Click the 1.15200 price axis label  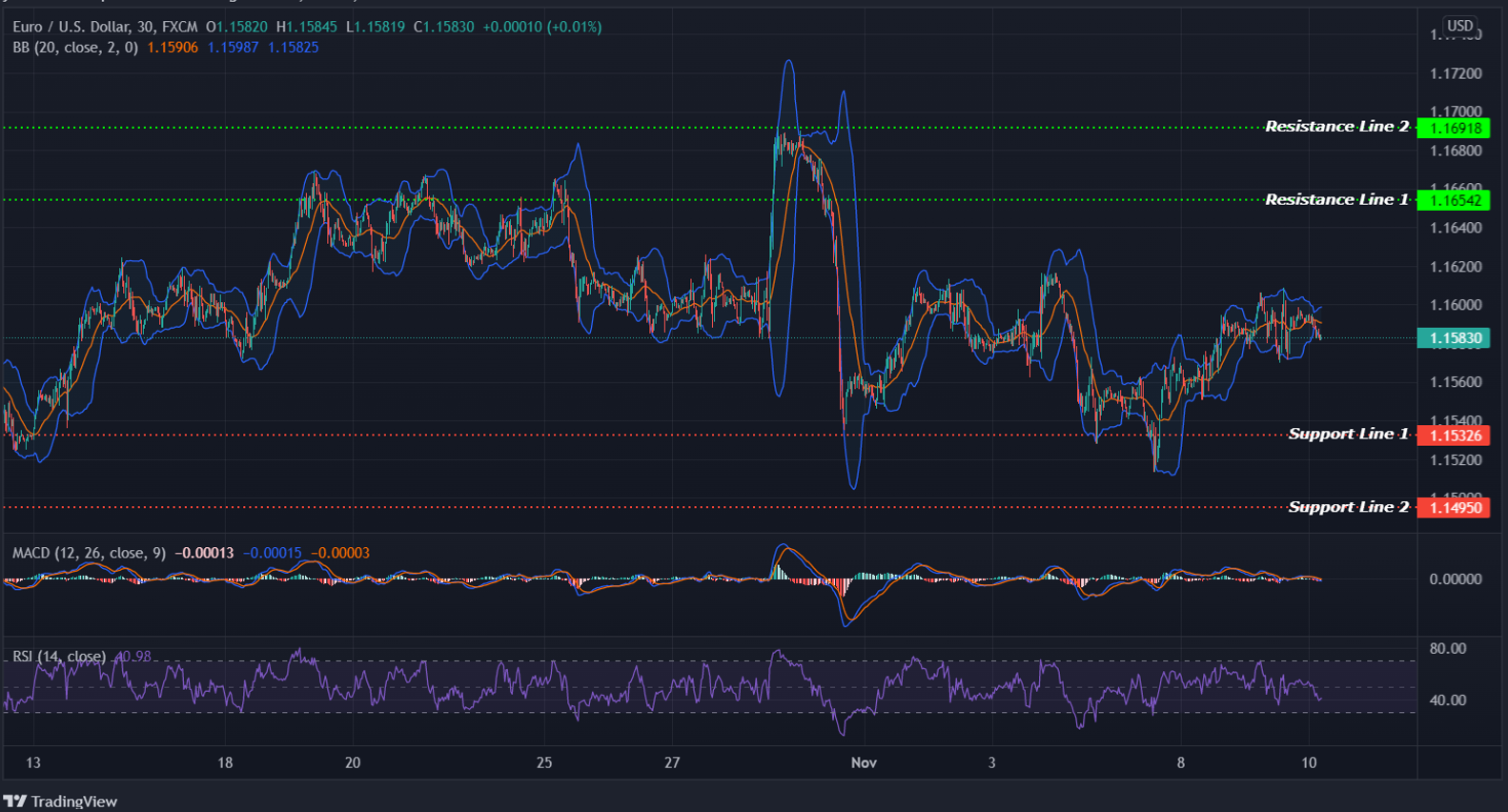coord(1456,459)
